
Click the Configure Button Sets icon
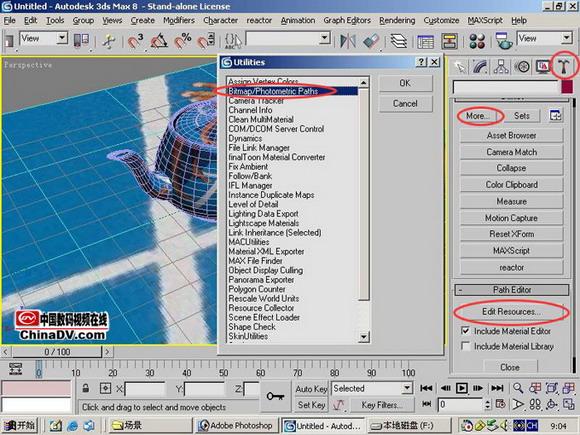point(555,116)
